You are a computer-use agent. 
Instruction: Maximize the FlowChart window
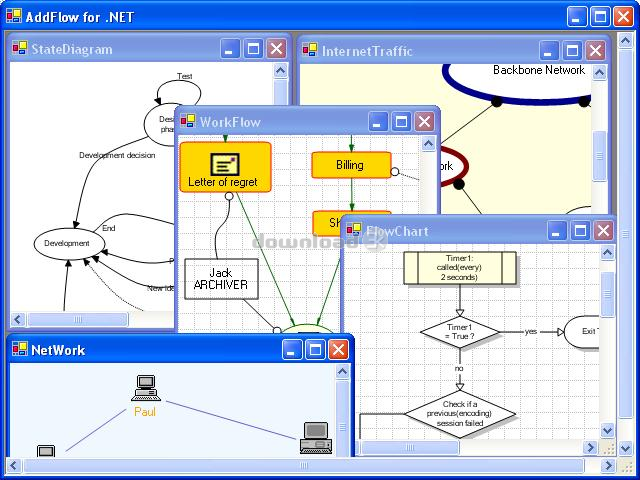(580, 231)
